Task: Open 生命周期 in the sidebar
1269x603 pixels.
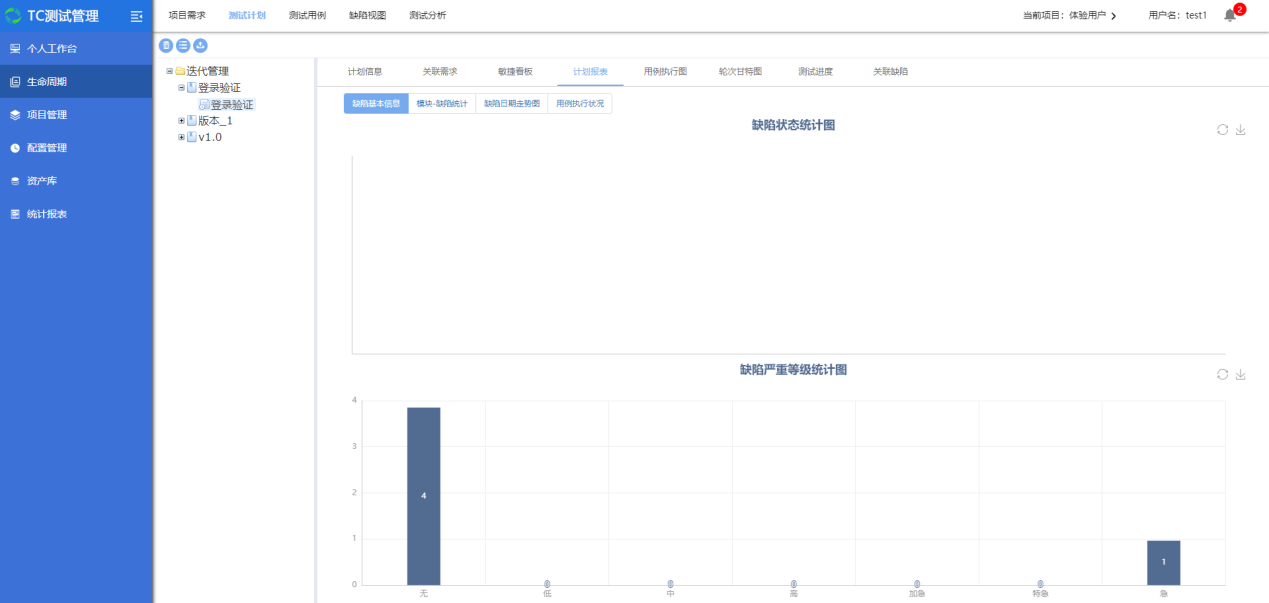Action: (x=76, y=81)
